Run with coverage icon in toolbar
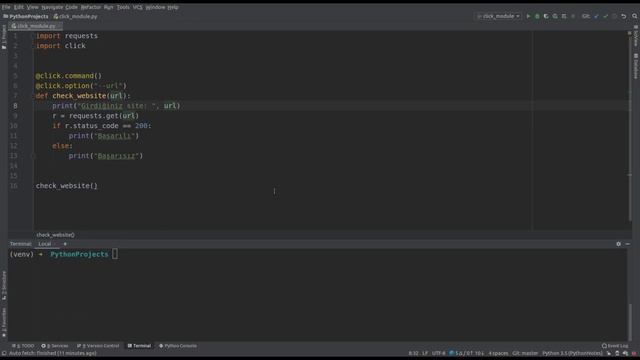This screenshot has width=640, height=360. (546, 16)
